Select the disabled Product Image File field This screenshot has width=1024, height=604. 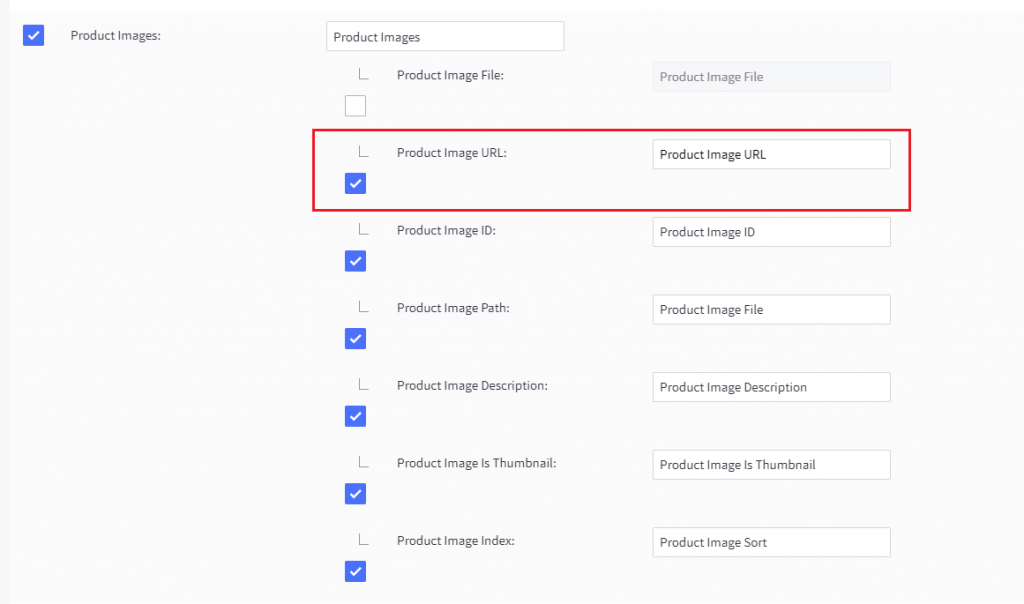tap(770, 76)
